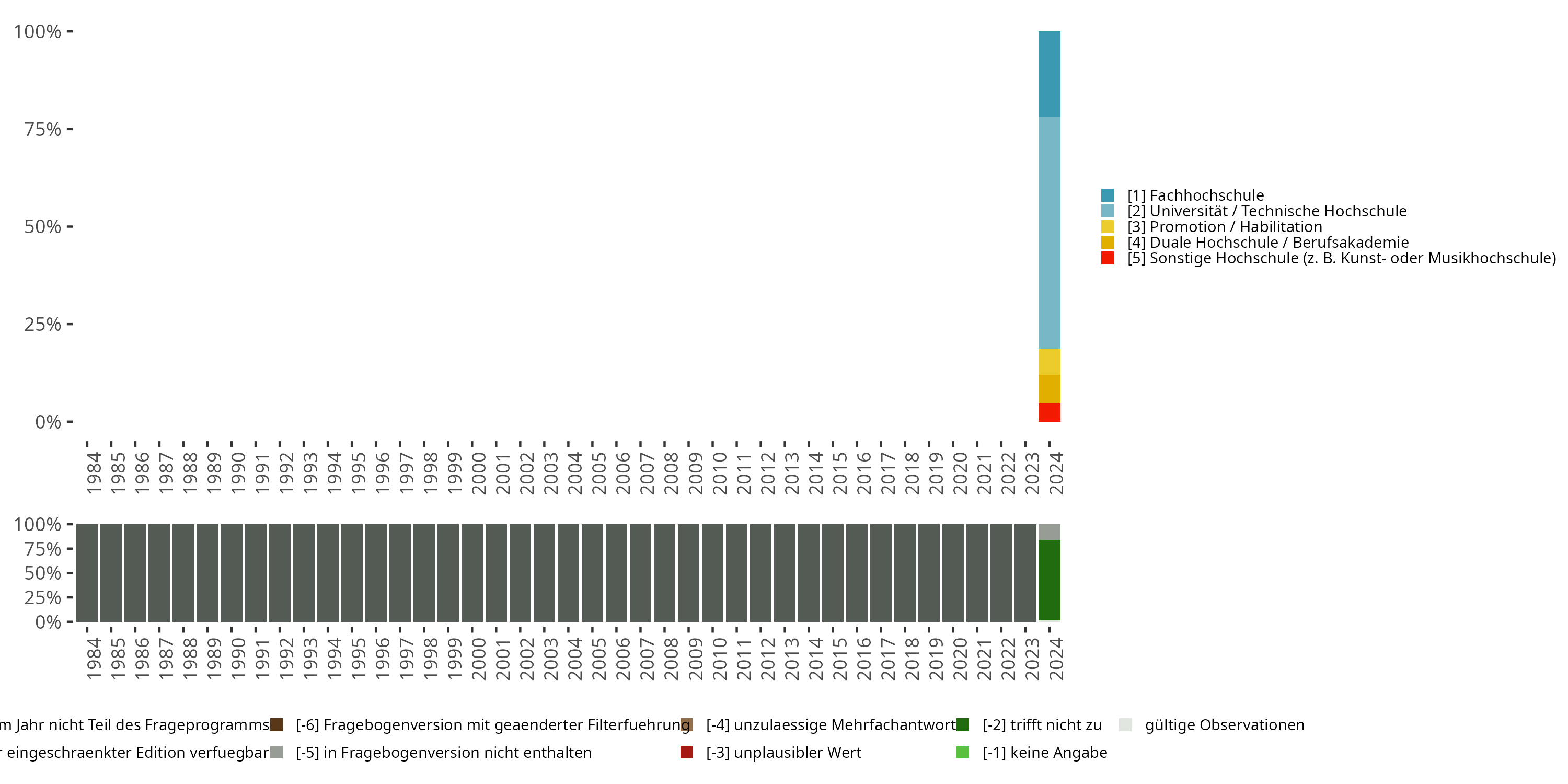The width and height of the screenshot is (1568, 784).
Task: Click the '[-1] keine Angabe' light green swatch
Action: tap(962, 752)
